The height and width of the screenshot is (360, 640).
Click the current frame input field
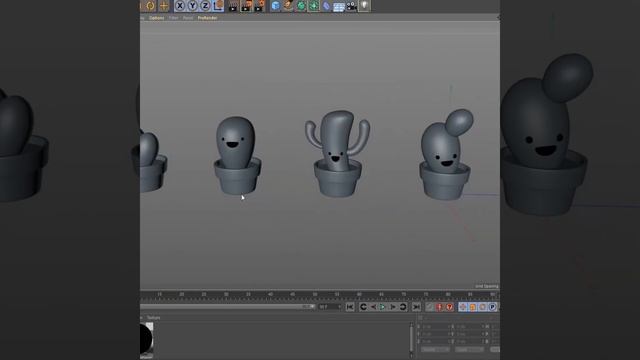coord(329,307)
